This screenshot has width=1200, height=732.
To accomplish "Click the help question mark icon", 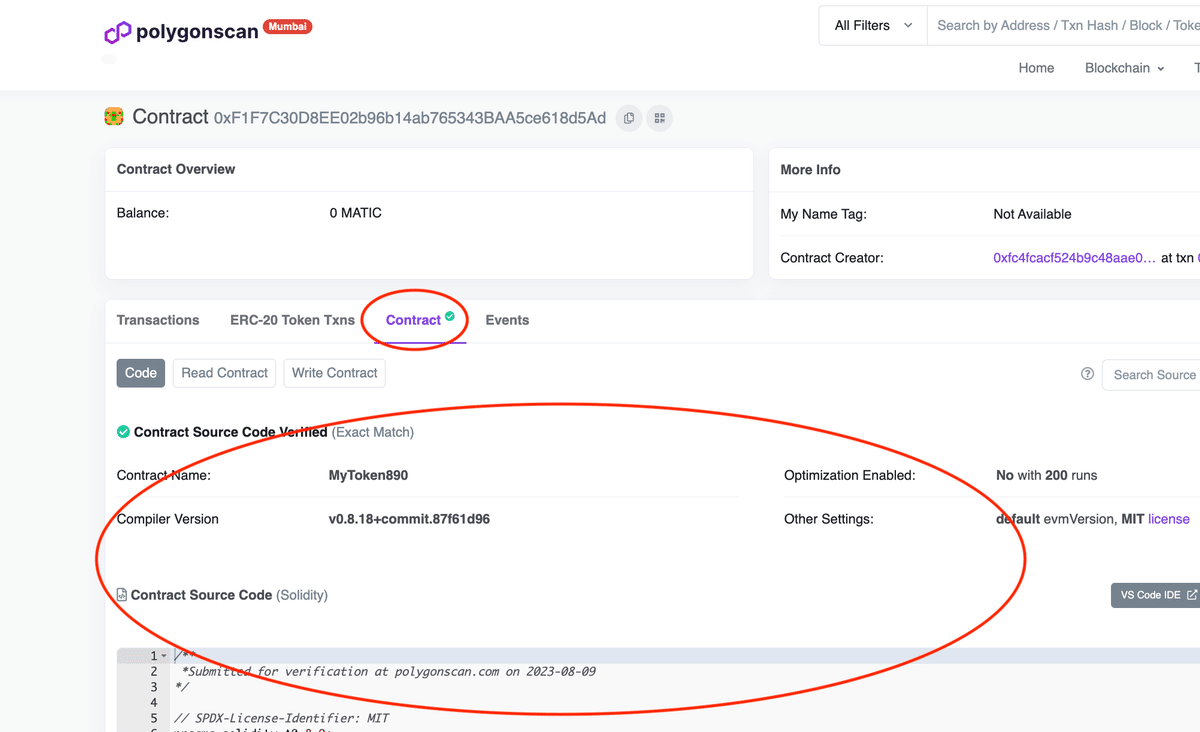I will 1087,374.
